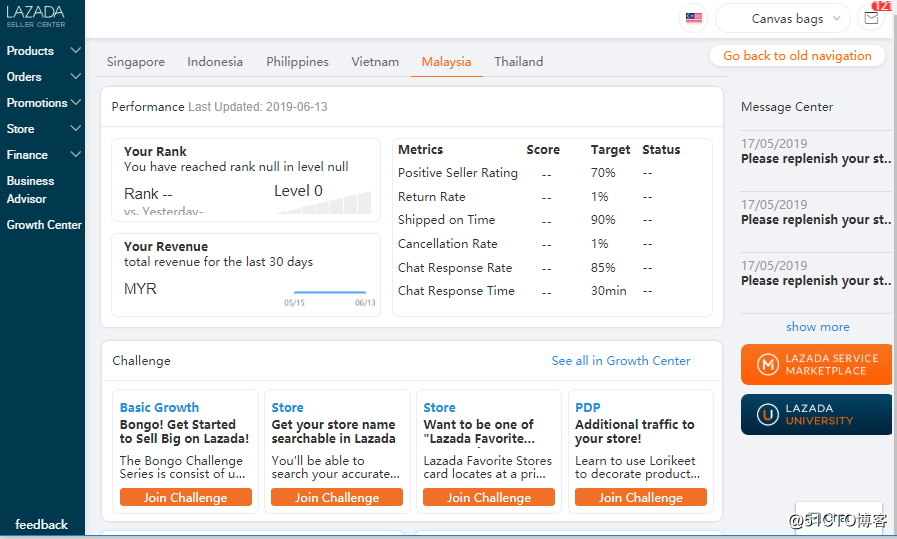The width and height of the screenshot is (897, 539).
Task: Join the Basic Growth Bongo challenge
Action: coord(185,497)
